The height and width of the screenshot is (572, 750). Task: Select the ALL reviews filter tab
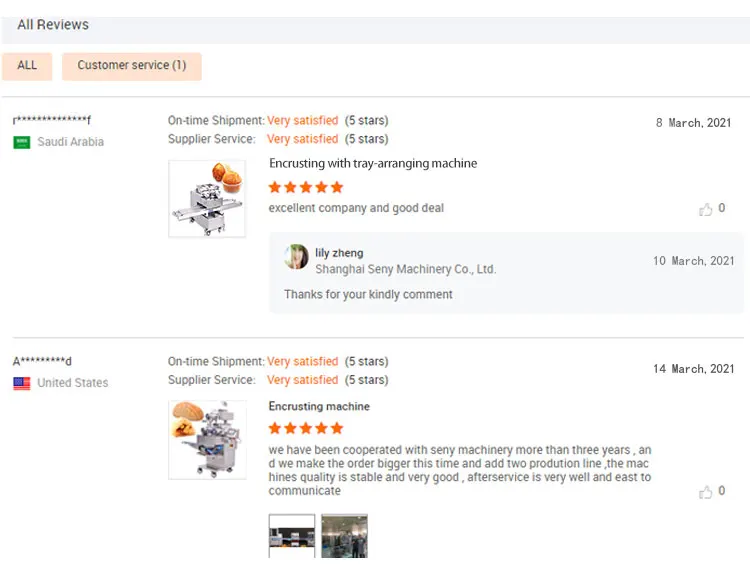point(27,66)
